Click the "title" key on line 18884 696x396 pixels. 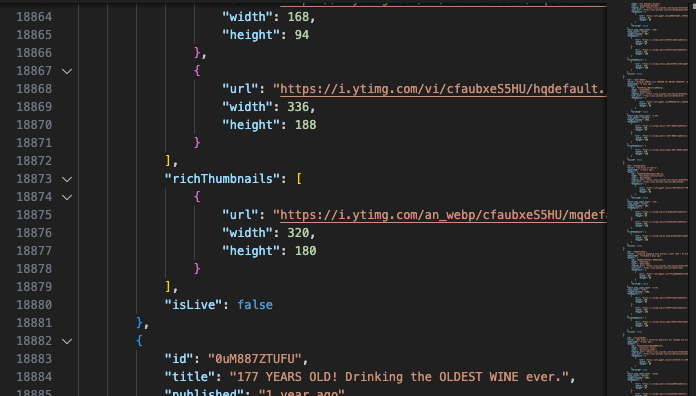point(190,377)
